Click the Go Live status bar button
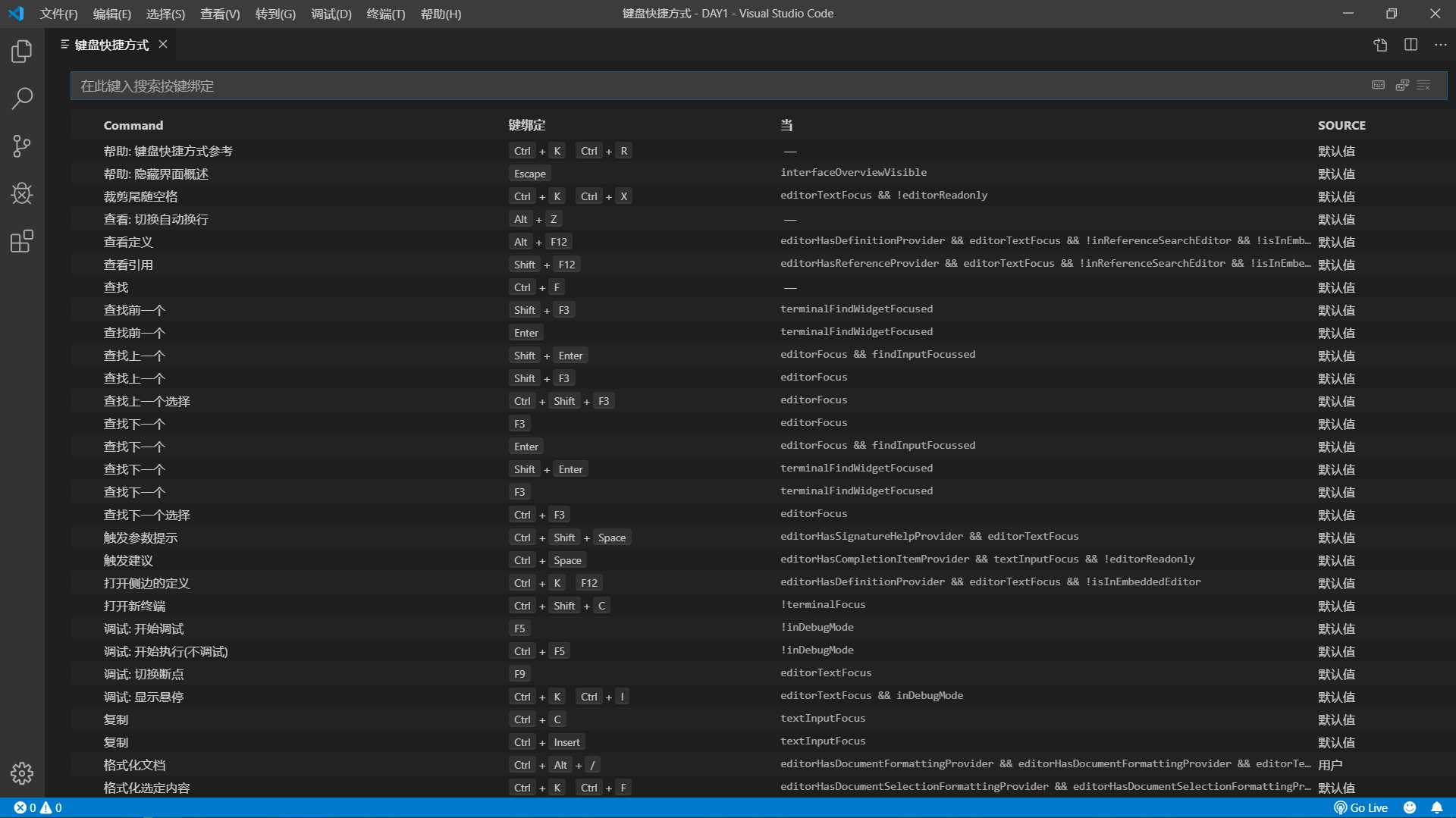This screenshot has width=1456, height=818. point(1361,807)
